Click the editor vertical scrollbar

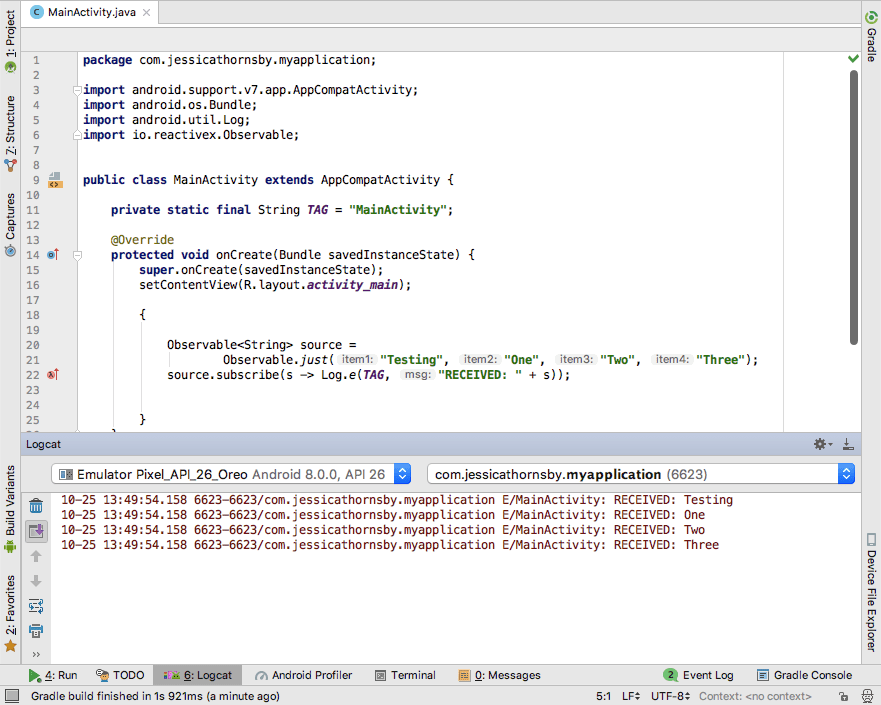tap(853, 207)
